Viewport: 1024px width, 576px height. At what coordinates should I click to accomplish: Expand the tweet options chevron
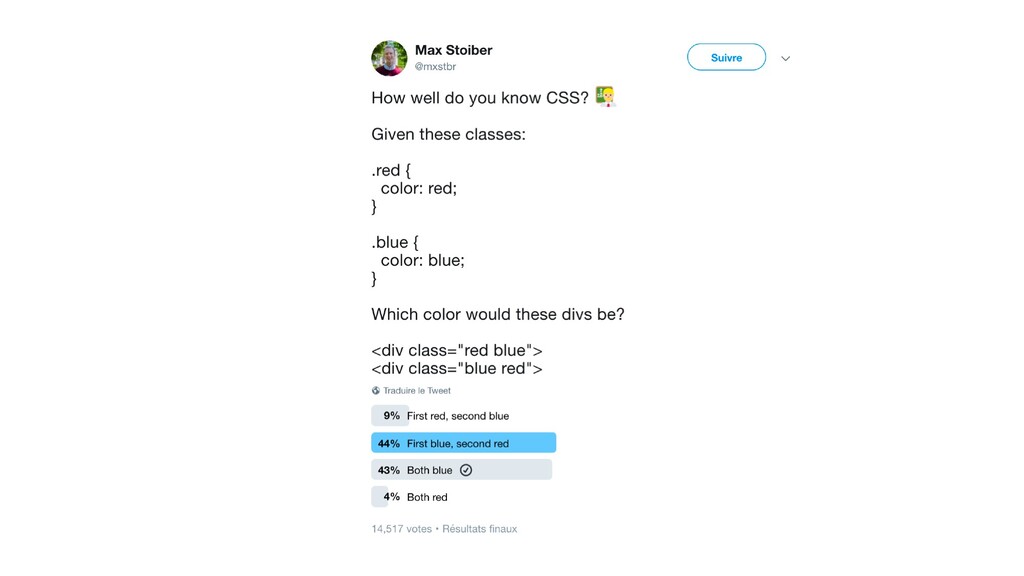(786, 58)
